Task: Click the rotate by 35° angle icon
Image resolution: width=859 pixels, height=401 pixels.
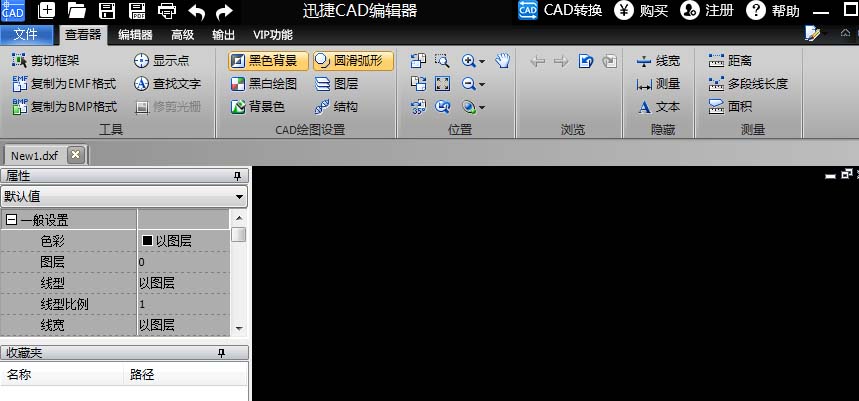Action: (419, 107)
